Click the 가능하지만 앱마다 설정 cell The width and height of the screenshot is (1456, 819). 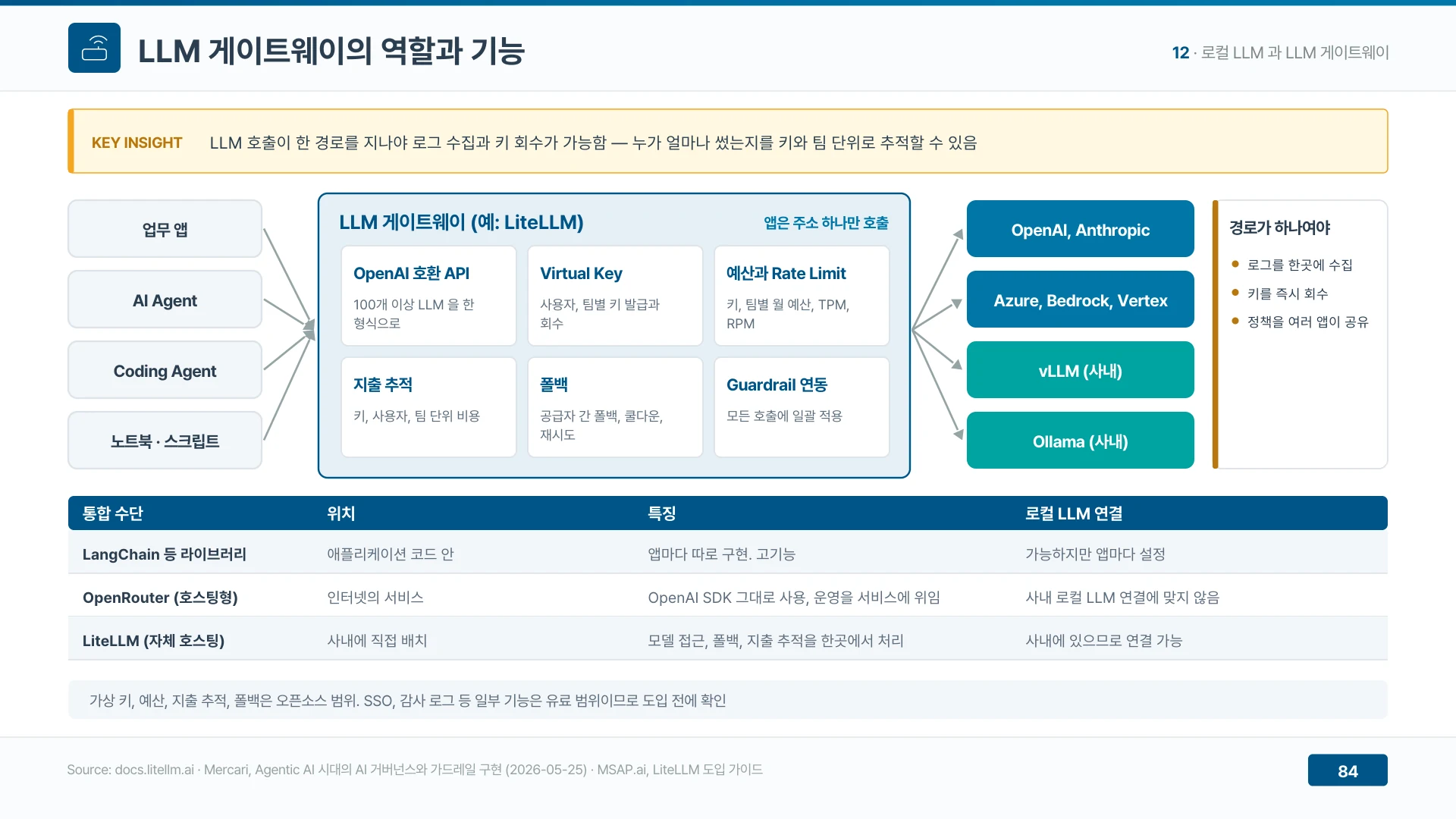[1095, 554]
